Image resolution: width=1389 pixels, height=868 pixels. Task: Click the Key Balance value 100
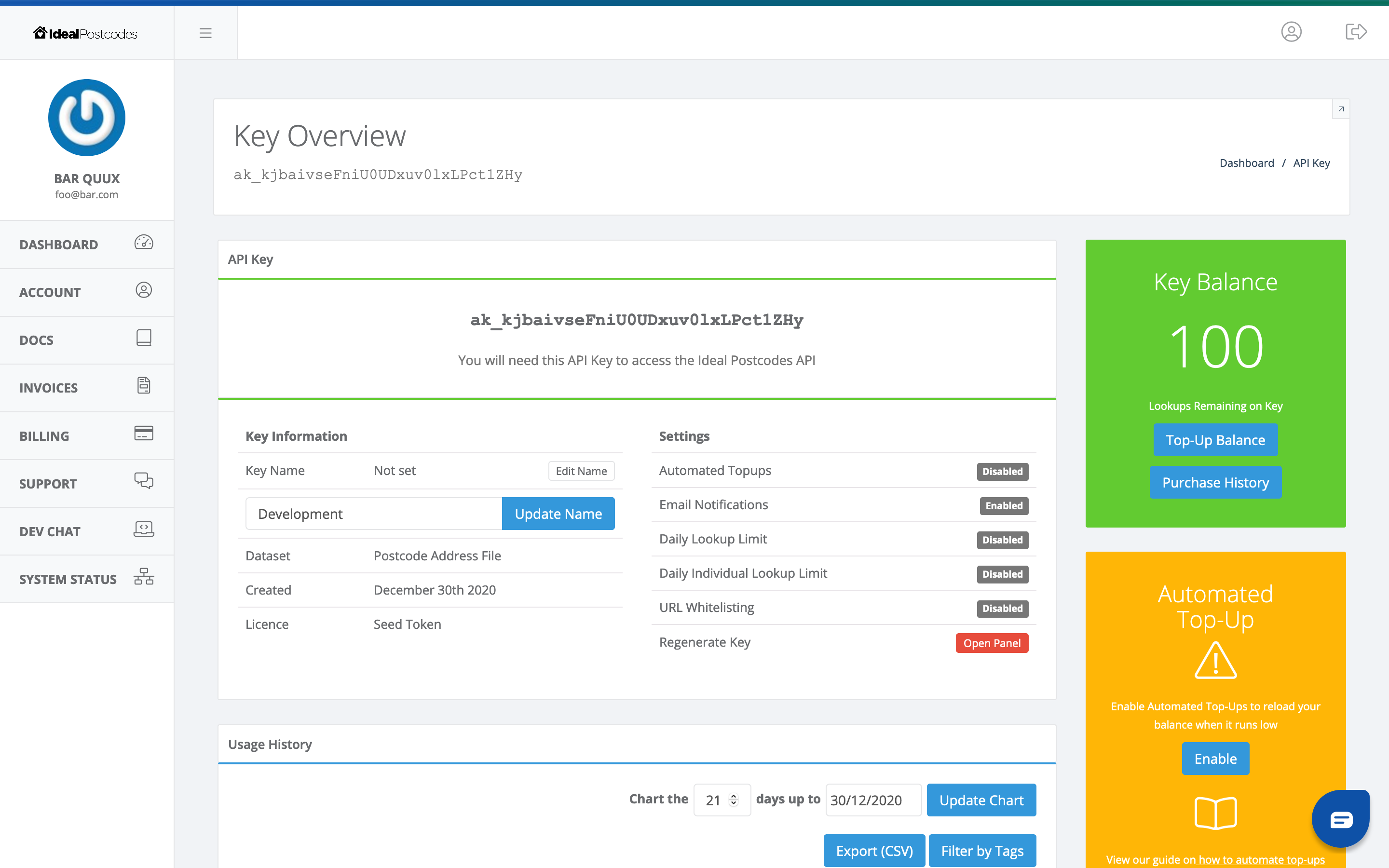click(1216, 346)
